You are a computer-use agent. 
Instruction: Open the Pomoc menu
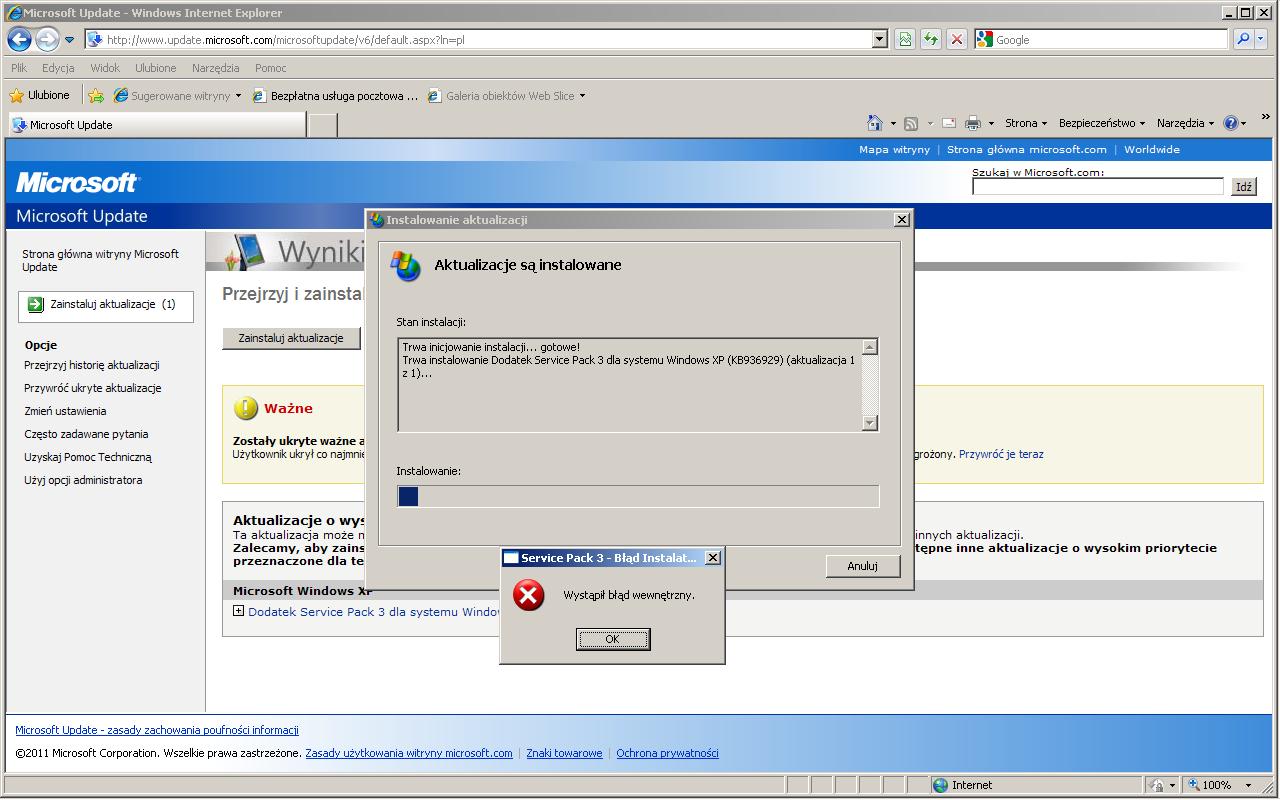(271, 68)
